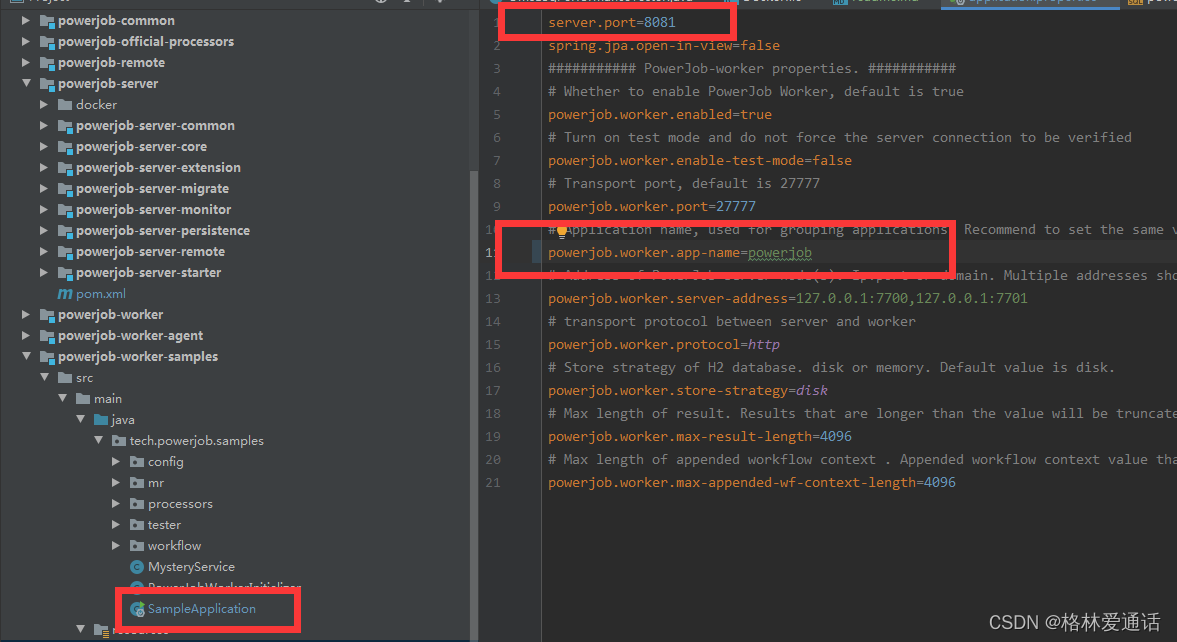Expand the powerjob-server-monitor node
This screenshot has width=1177, height=642.
tap(44, 209)
